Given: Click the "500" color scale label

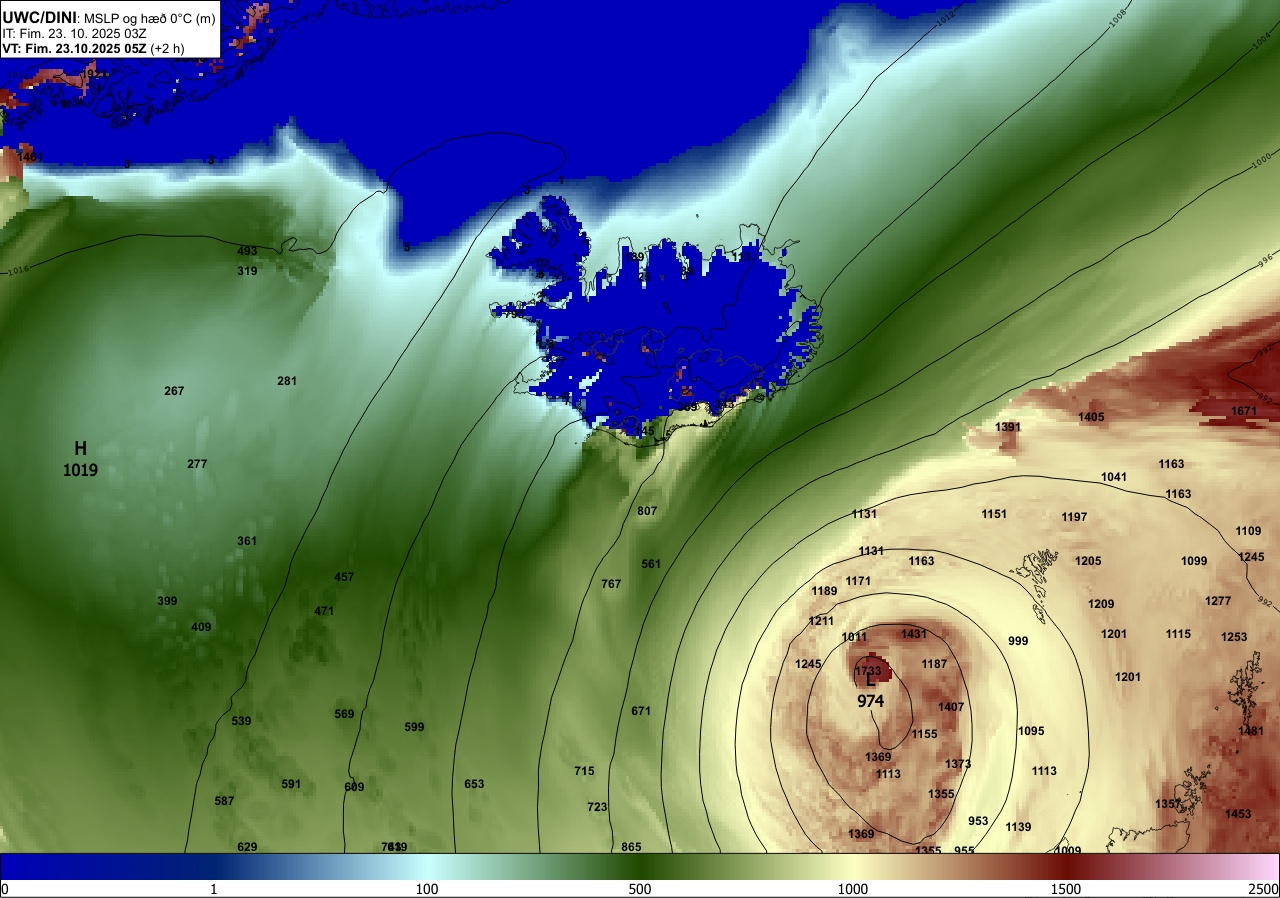Looking at the screenshot, I should [x=640, y=889].
